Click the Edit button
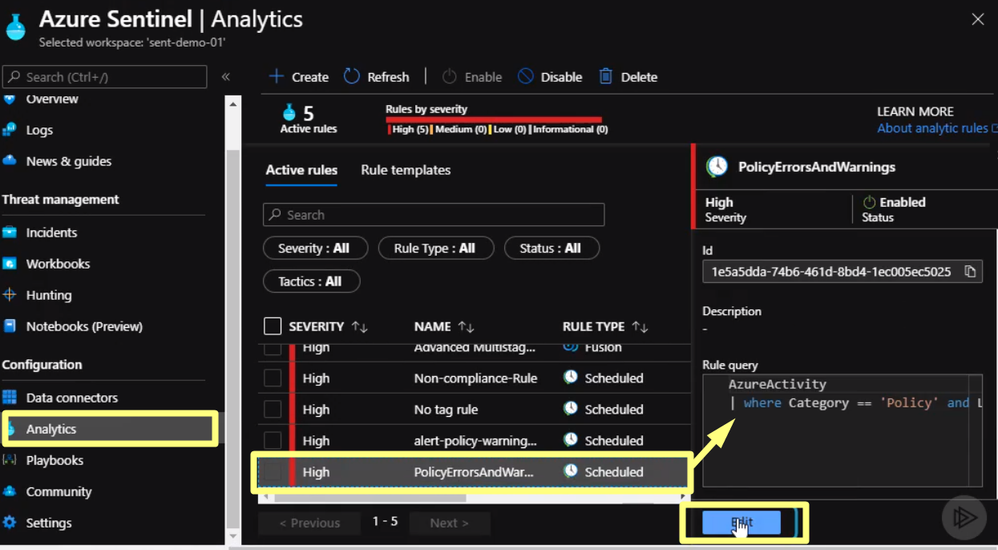The height and width of the screenshot is (550, 998). coord(741,523)
